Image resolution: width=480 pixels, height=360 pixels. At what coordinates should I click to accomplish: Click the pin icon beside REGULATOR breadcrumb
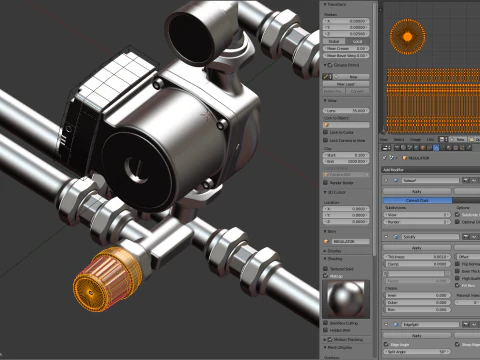tap(384, 158)
